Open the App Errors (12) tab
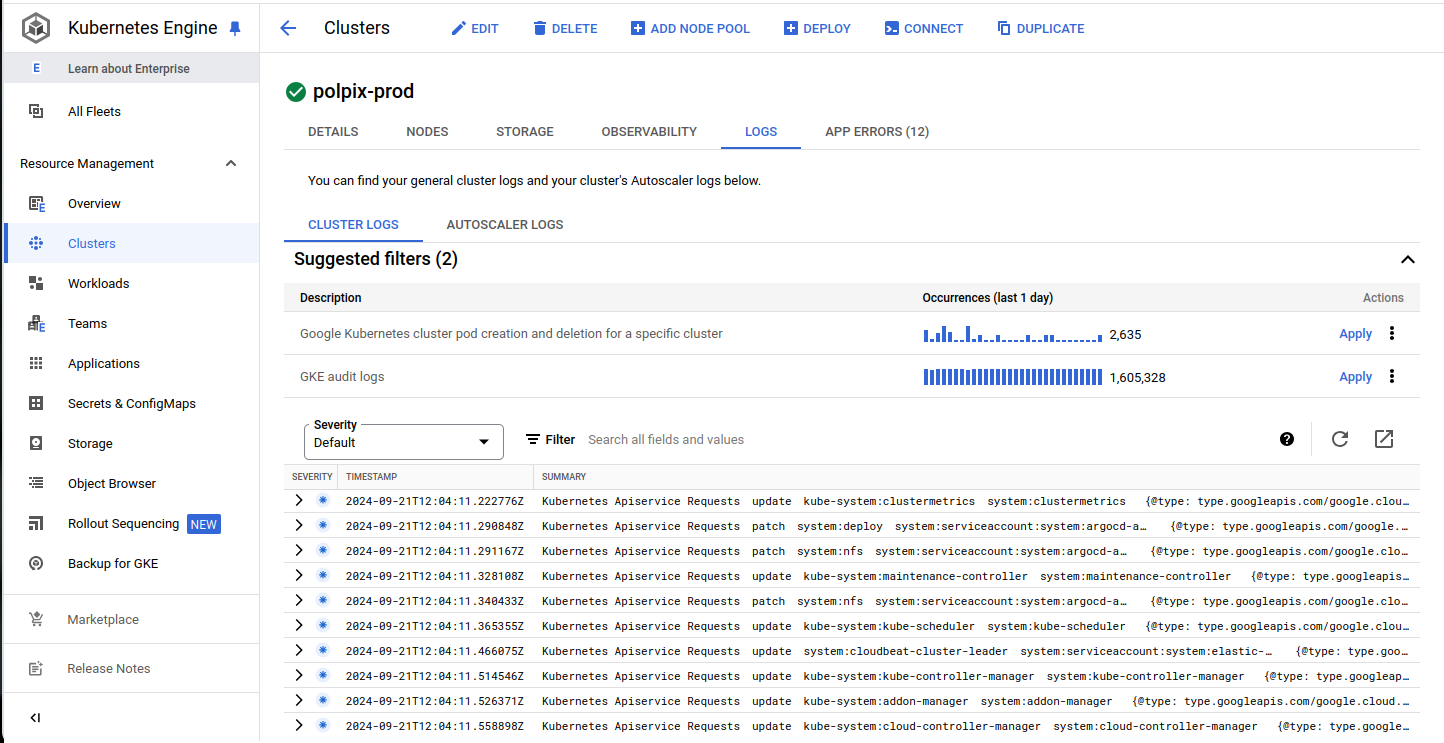The width and height of the screenshot is (1444, 743). (x=877, y=131)
